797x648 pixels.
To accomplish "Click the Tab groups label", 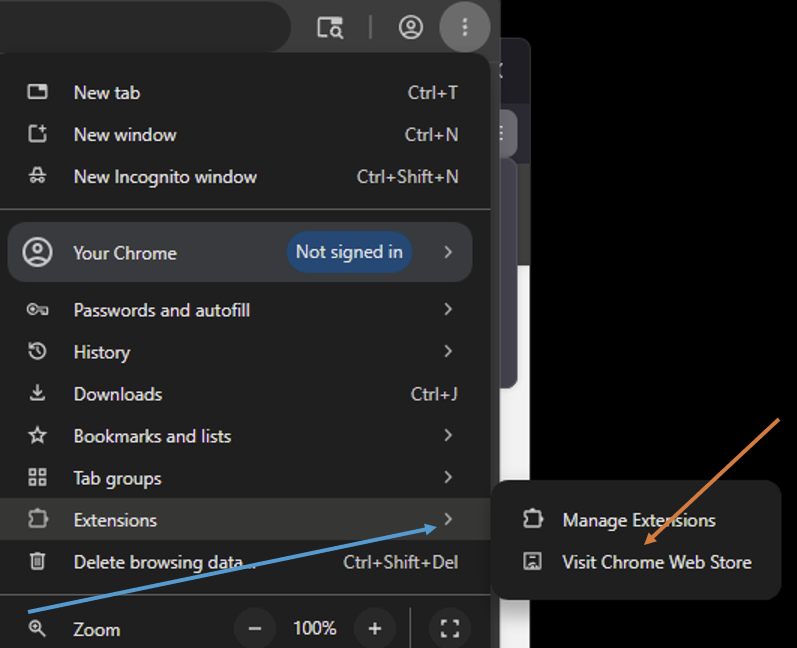I will (x=117, y=478).
